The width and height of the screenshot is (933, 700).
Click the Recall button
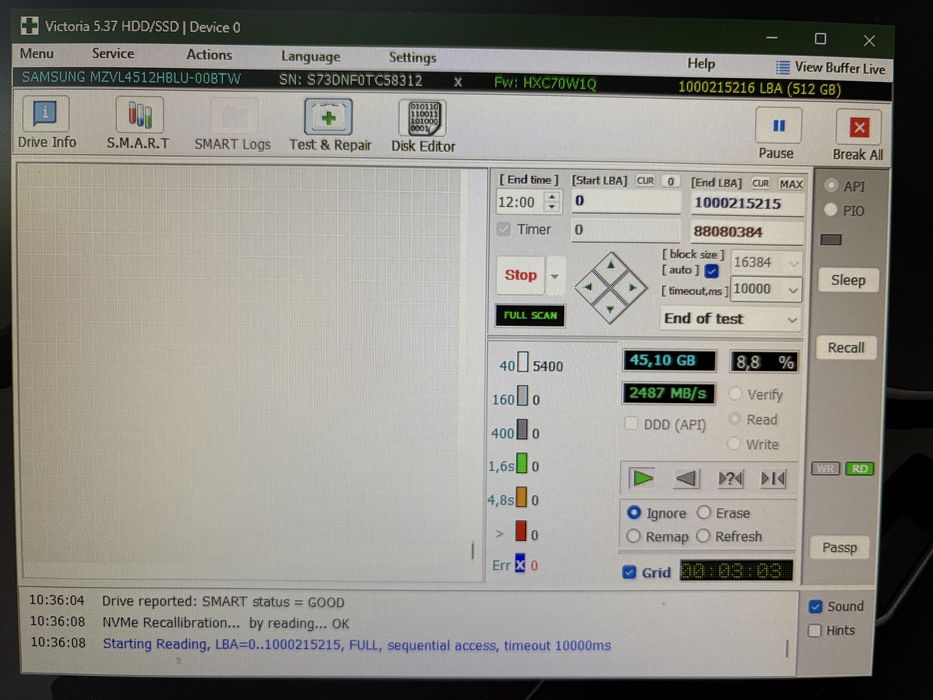pos(846,347)
